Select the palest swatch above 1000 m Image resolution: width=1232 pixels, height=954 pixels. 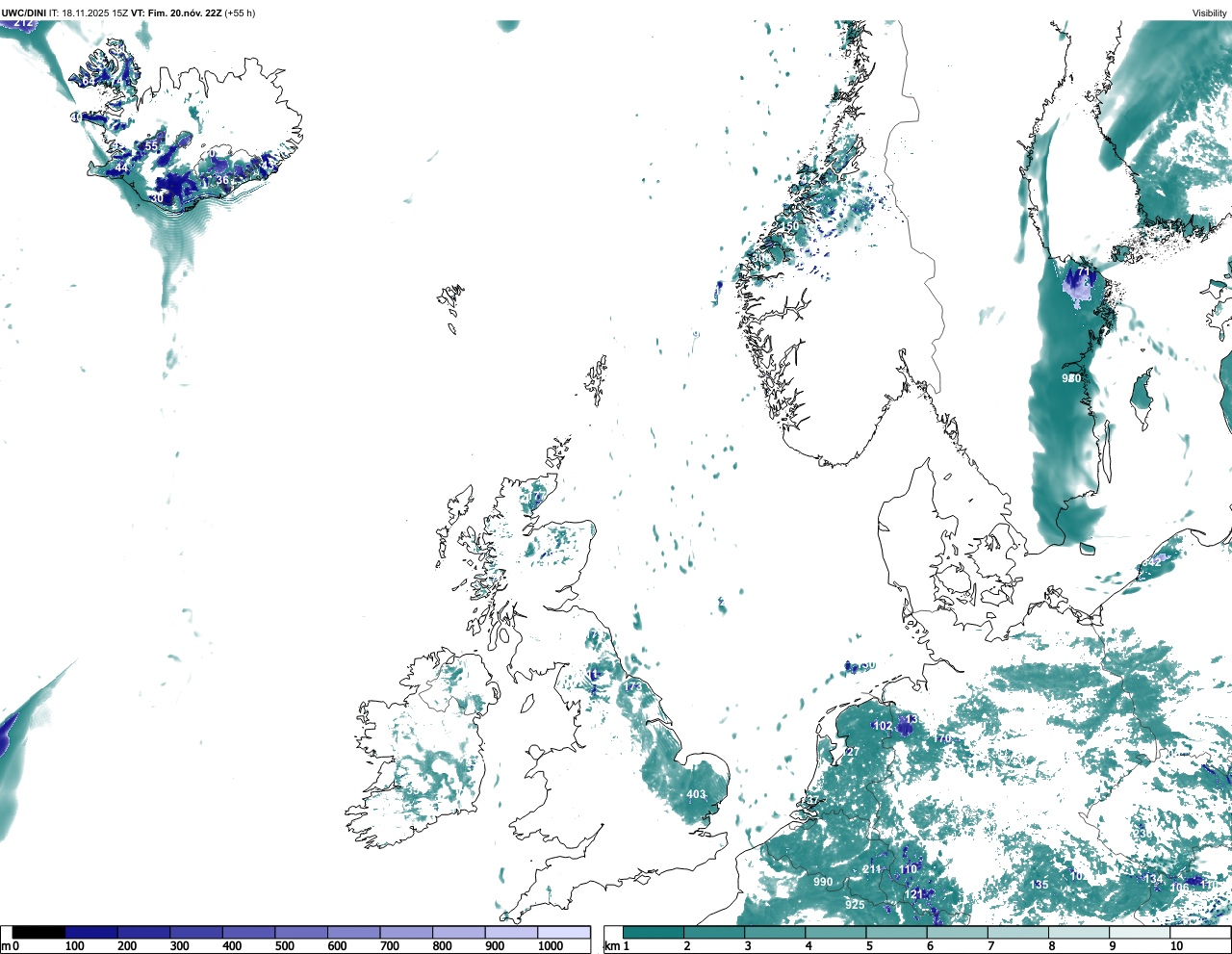pos(563,933)
